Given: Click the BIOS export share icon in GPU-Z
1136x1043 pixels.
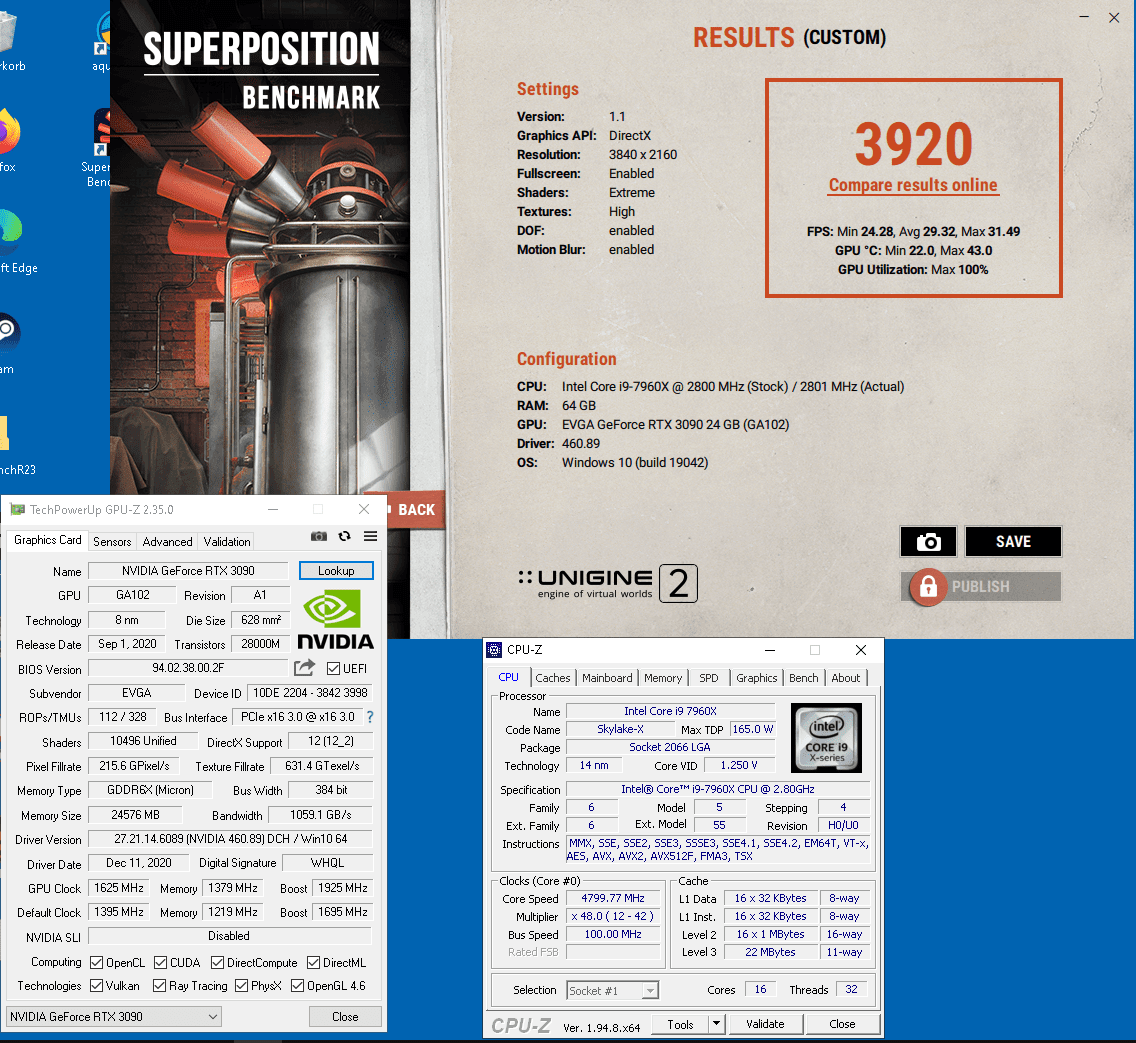Looking at the screenshot, I should point(305,667).
